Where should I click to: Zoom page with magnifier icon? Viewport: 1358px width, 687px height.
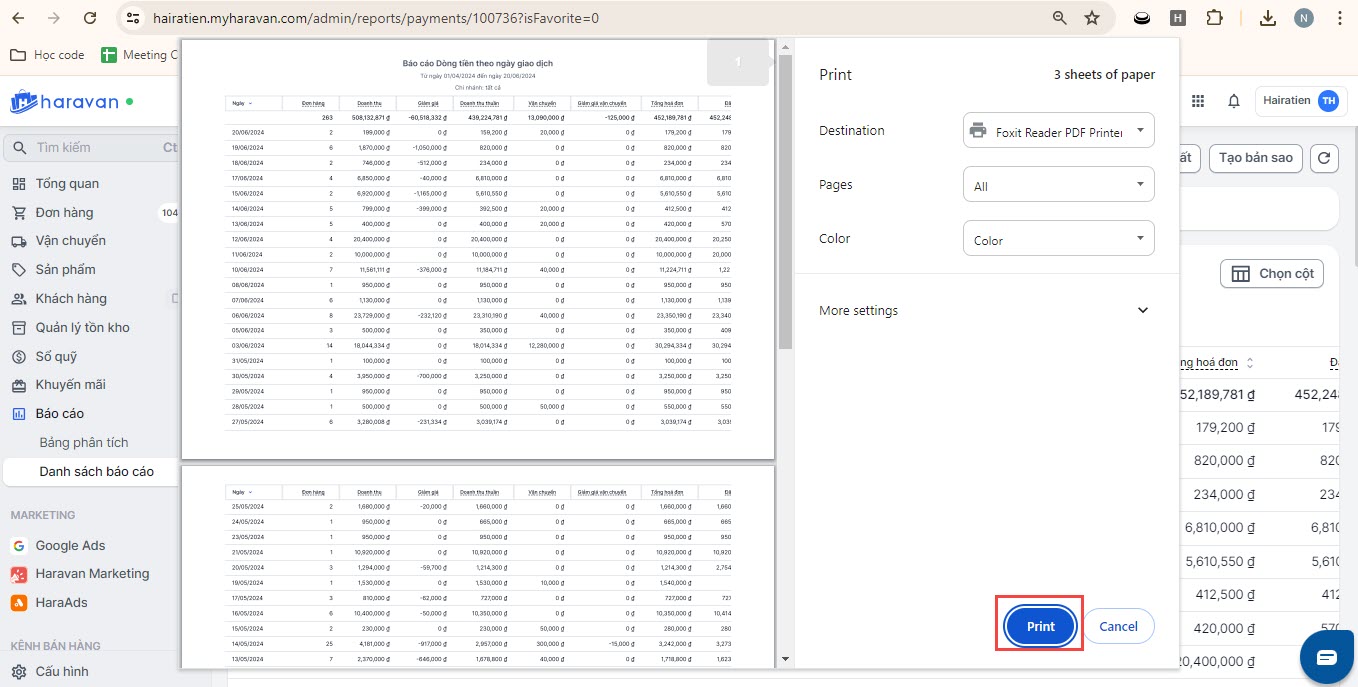[x=1060, y=18]
